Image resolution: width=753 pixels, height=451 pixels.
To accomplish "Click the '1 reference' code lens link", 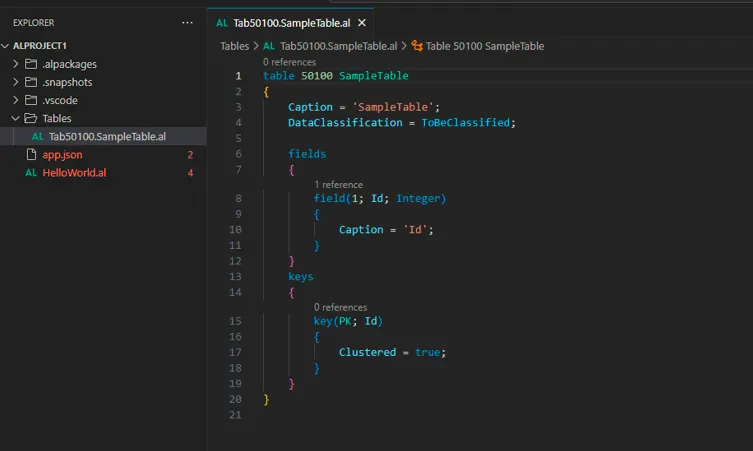I will click(x=338, y=184).
